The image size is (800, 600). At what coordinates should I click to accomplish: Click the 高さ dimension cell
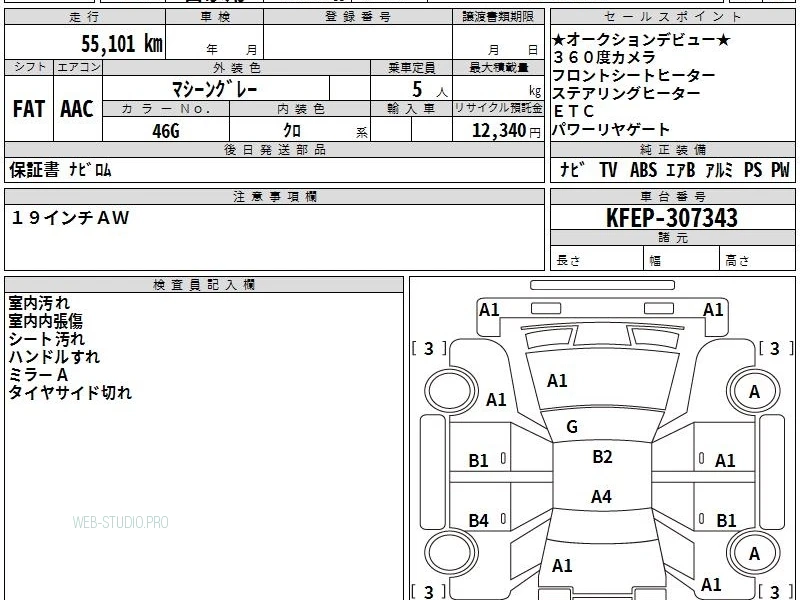tap(758, 260)
